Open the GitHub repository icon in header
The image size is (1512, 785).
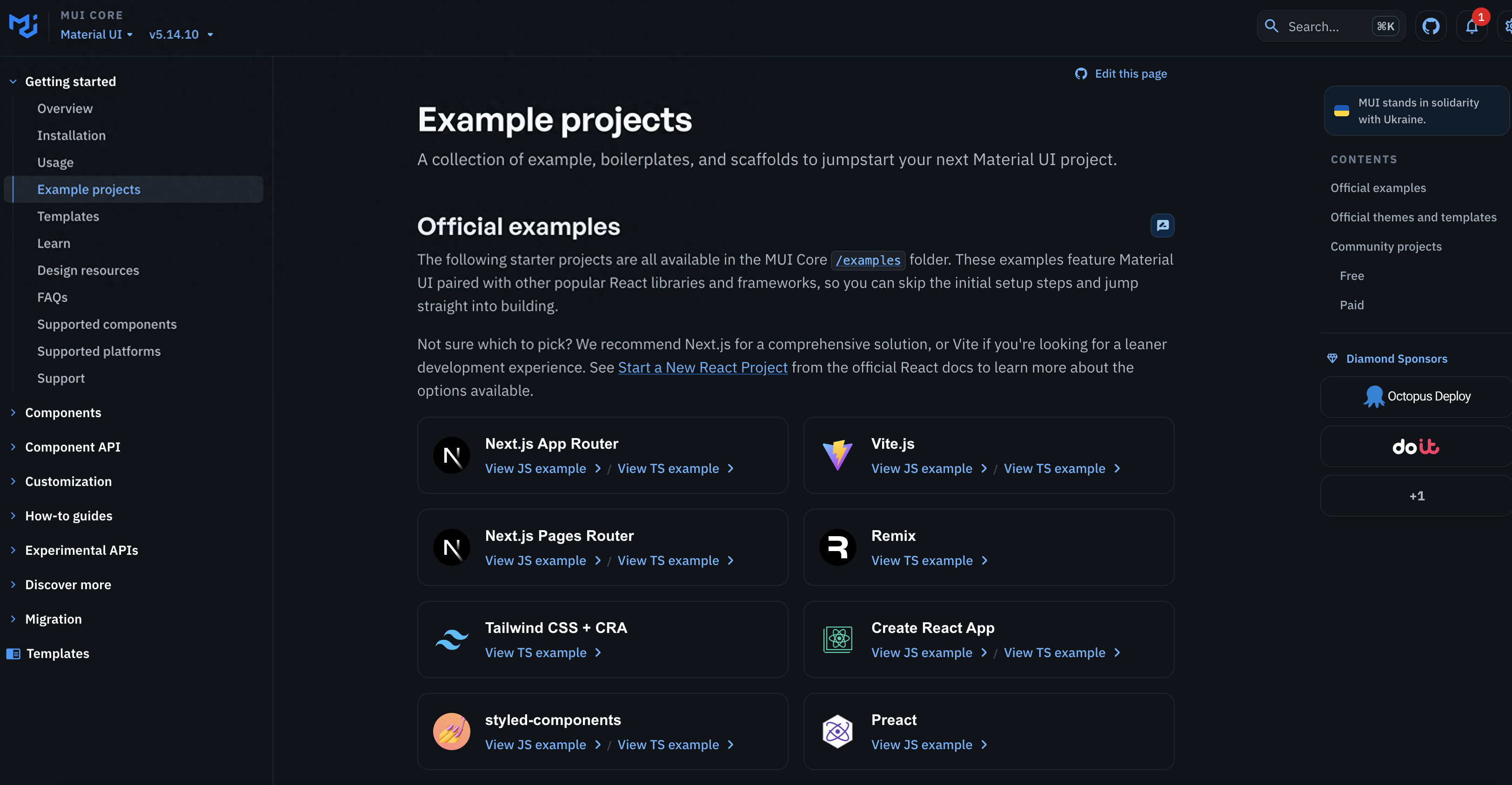click(1431, 27)
